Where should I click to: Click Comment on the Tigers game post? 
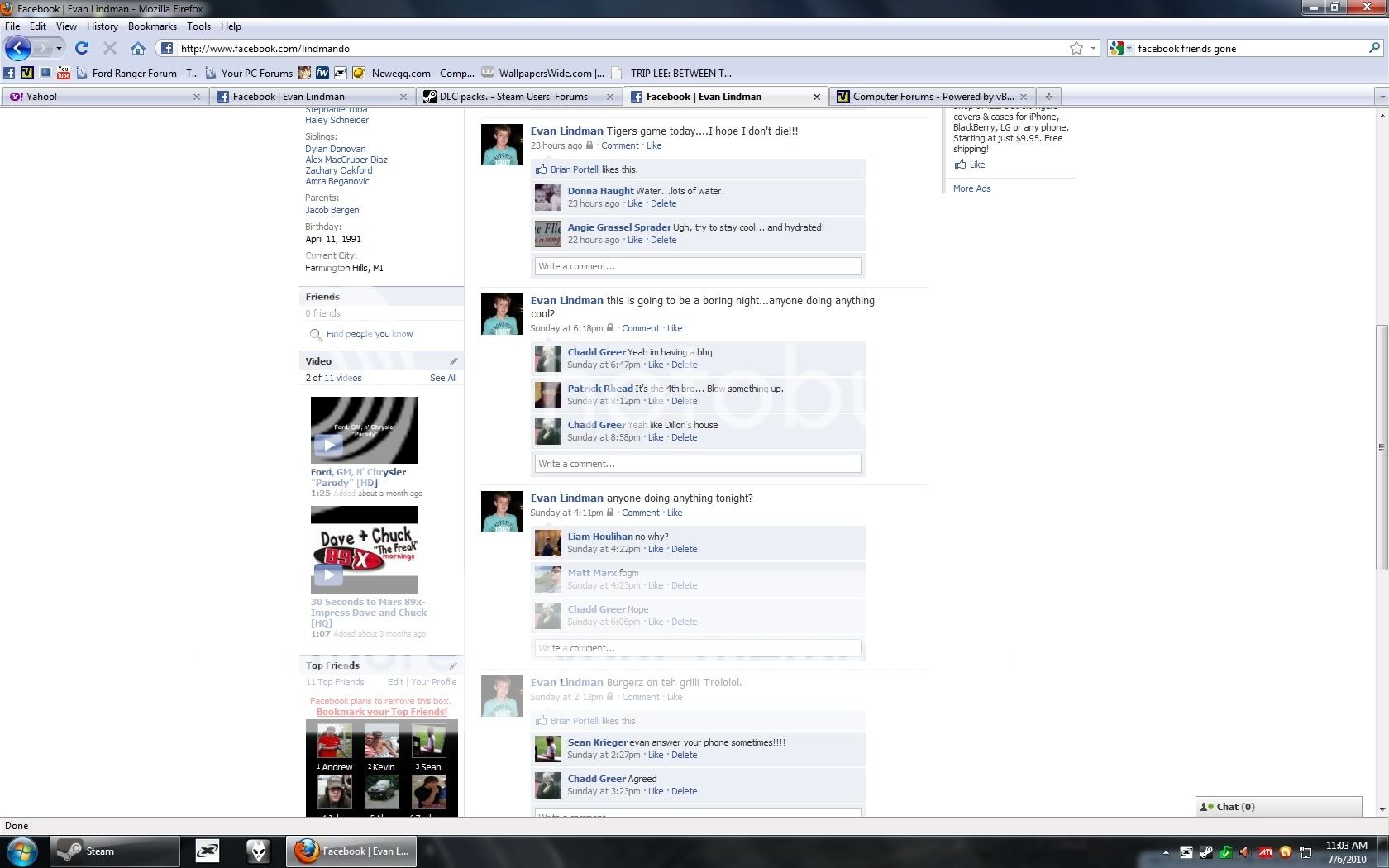(x=620, y=145)
